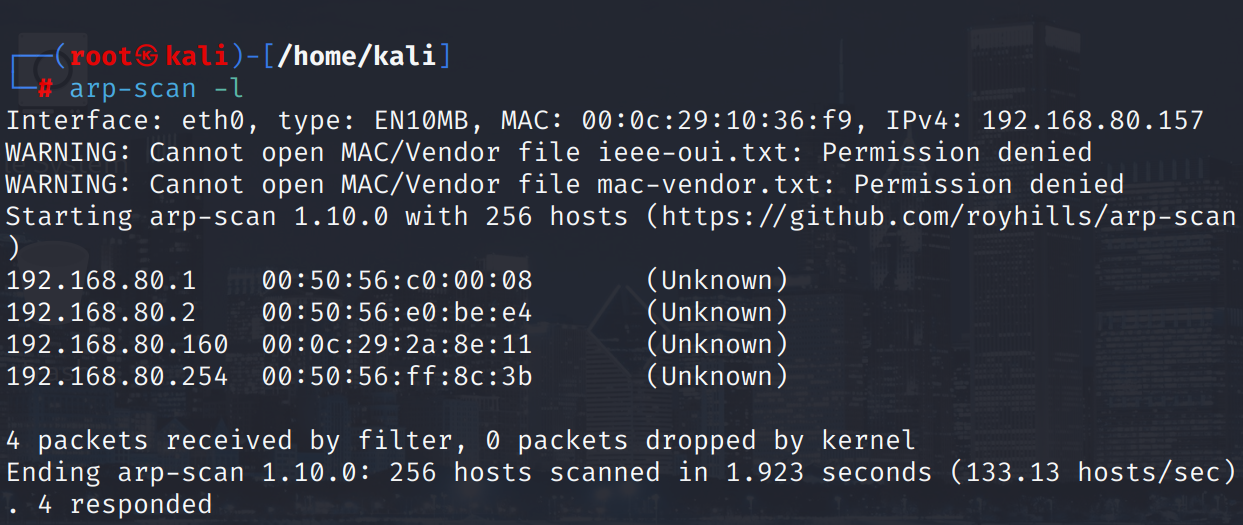Click the /home/kali working directory path

click(x=357, y=56)
